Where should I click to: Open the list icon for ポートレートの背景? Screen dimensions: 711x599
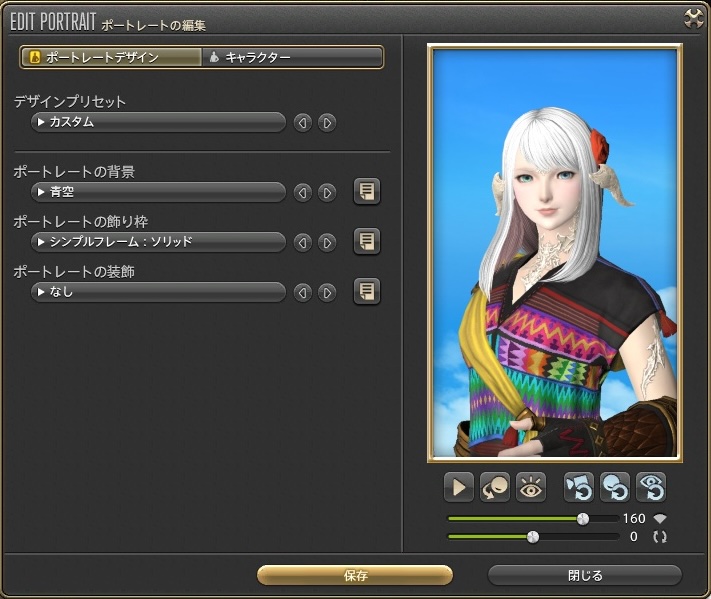(x=367, y=192)
